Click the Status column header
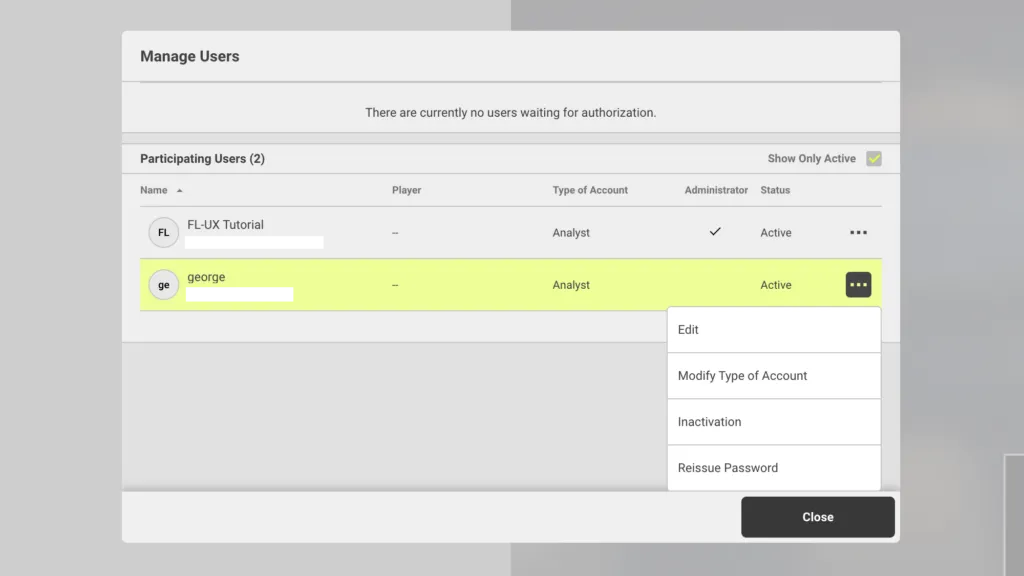The width and height of the screenshot is (1024, 576). [775, 190]
